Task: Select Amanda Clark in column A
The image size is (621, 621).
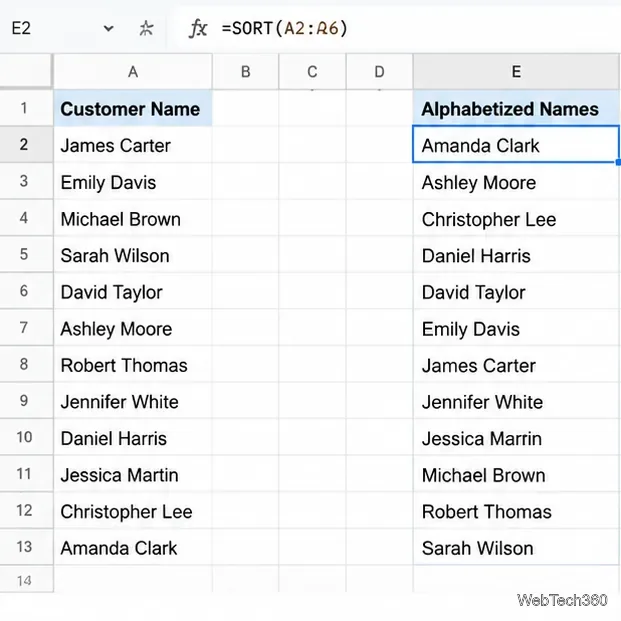Action: [133, 547]
